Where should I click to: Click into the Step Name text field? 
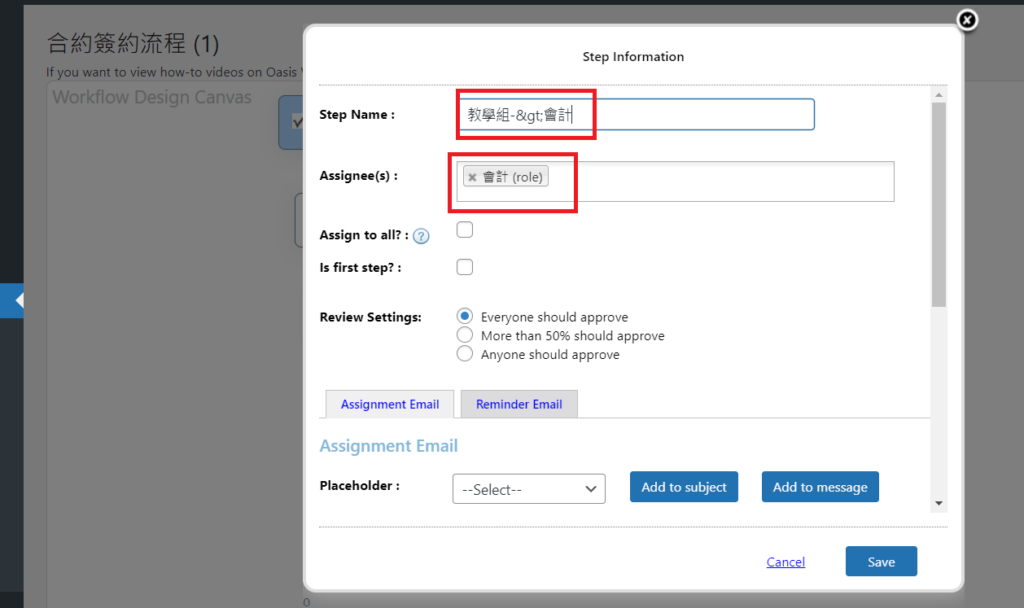click(x=700, y=114)
